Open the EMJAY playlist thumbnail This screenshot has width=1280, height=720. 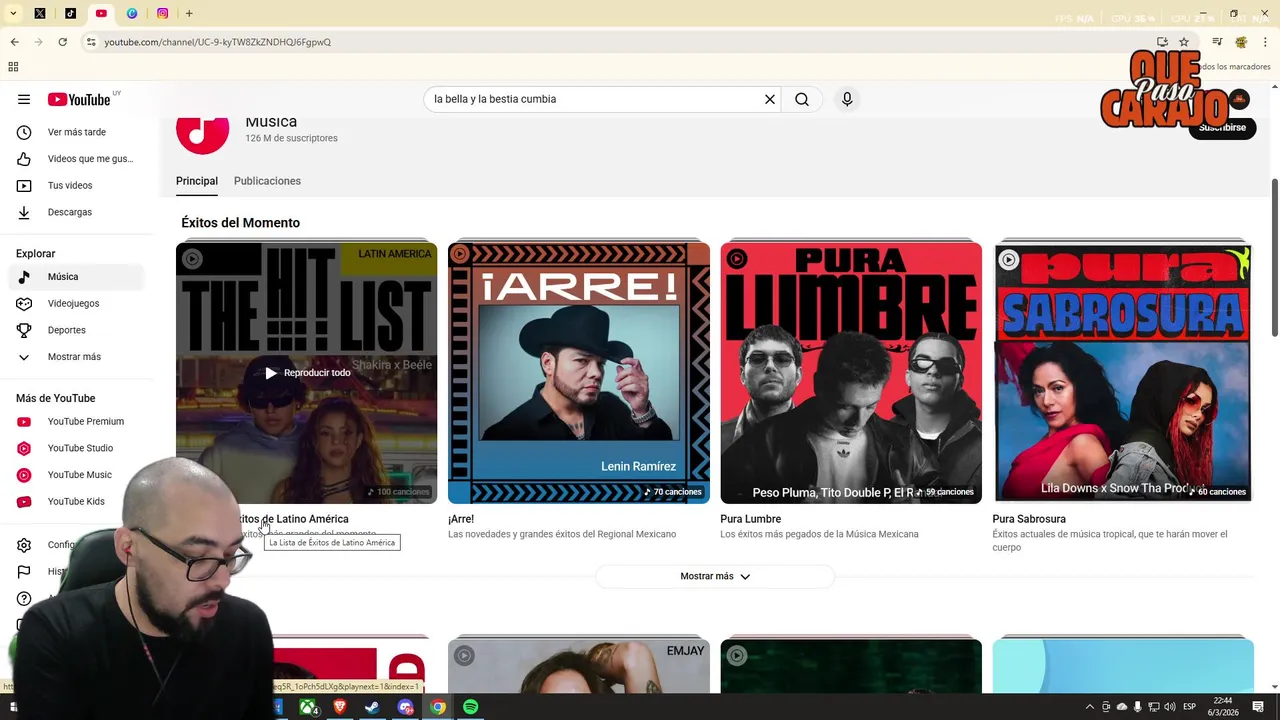tap(579, 666)
